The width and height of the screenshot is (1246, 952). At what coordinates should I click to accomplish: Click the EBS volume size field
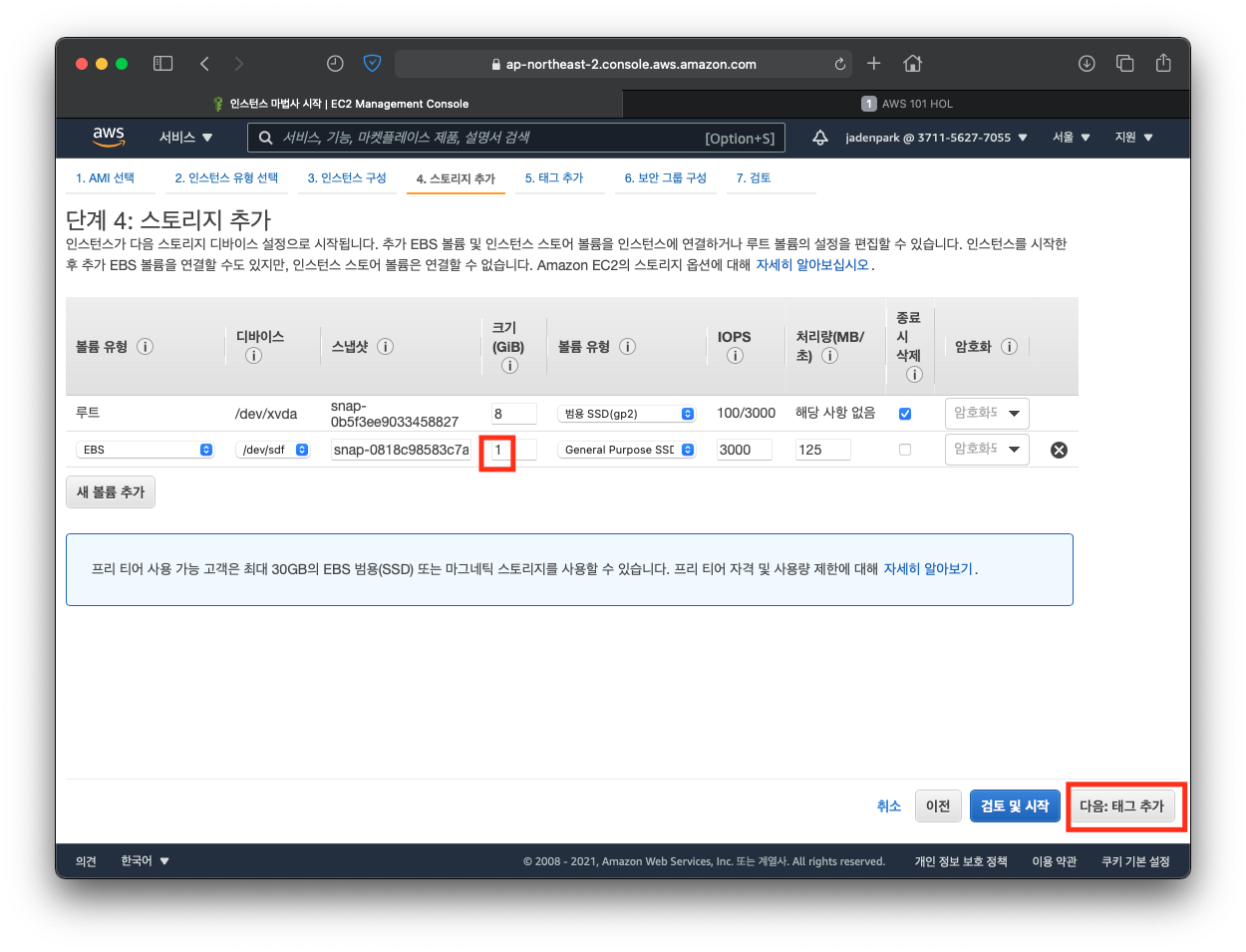[x=514, y=450]
